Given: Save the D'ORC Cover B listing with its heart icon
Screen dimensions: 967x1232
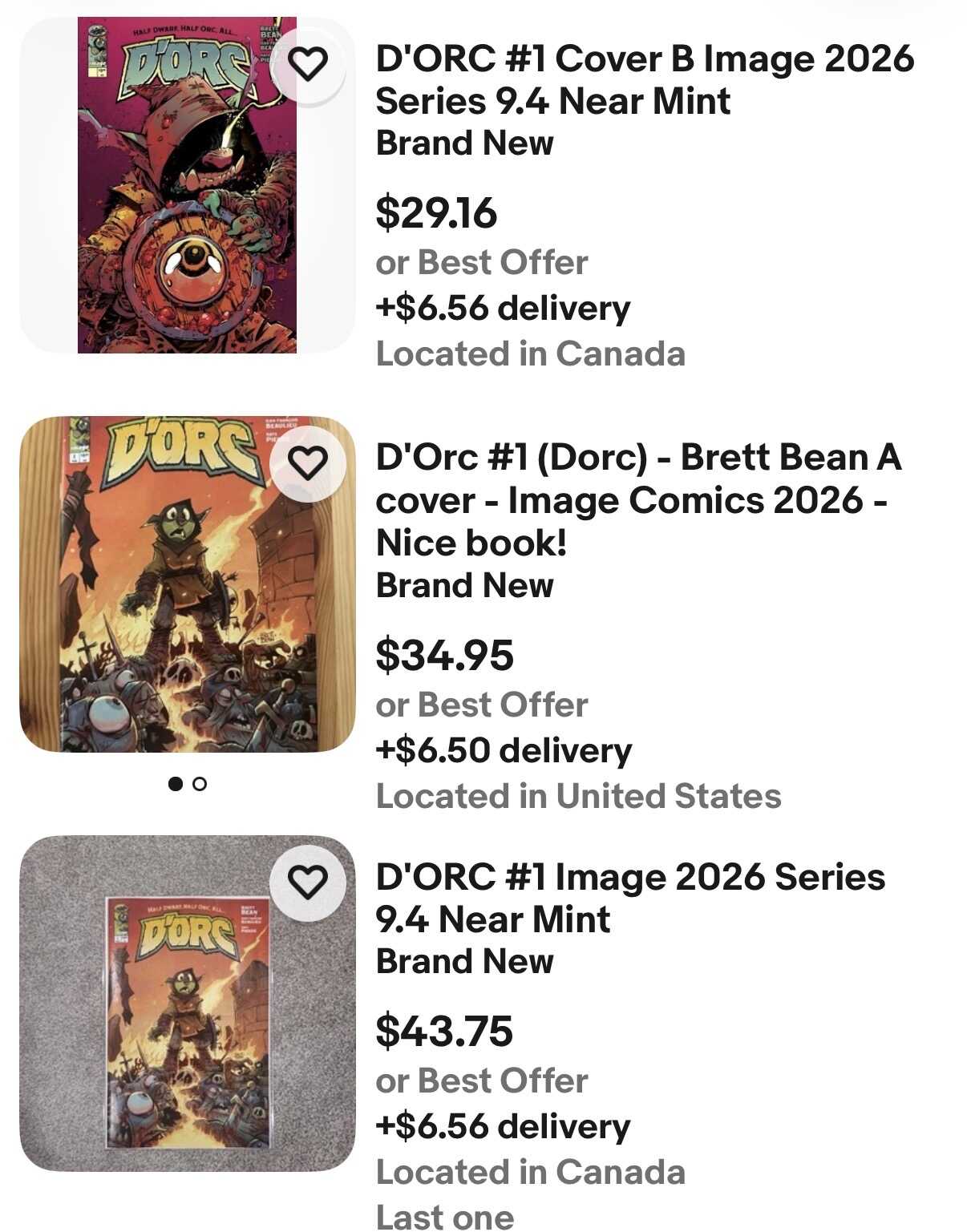Looking at the screenshot, I should (x=308, y=64).
